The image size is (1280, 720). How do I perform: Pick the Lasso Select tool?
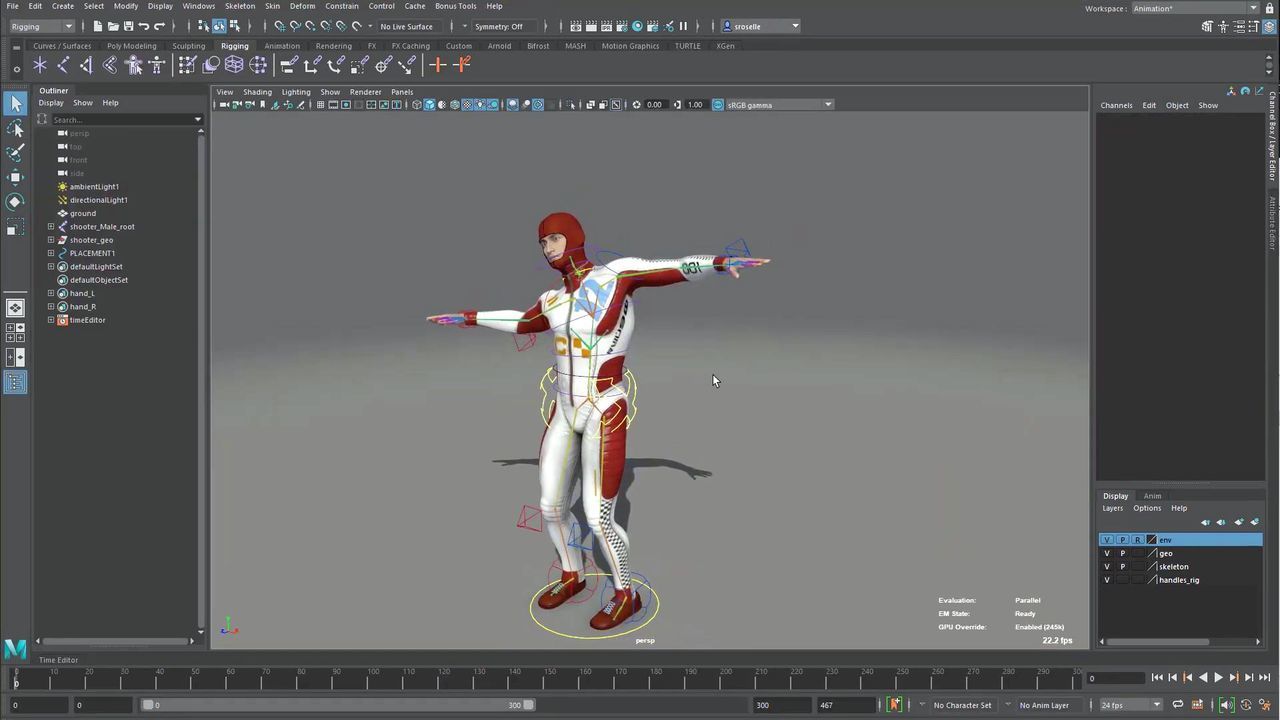click(15, 128)
